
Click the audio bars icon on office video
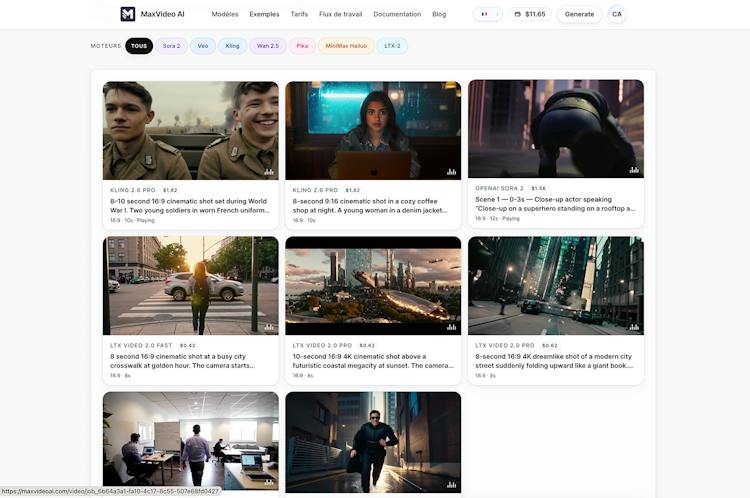point(269,482)
